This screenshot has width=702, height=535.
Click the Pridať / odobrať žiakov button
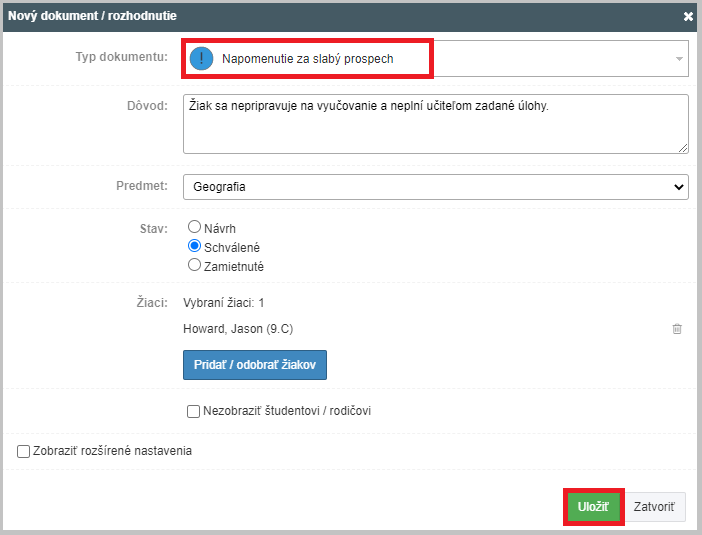point(255,365)
